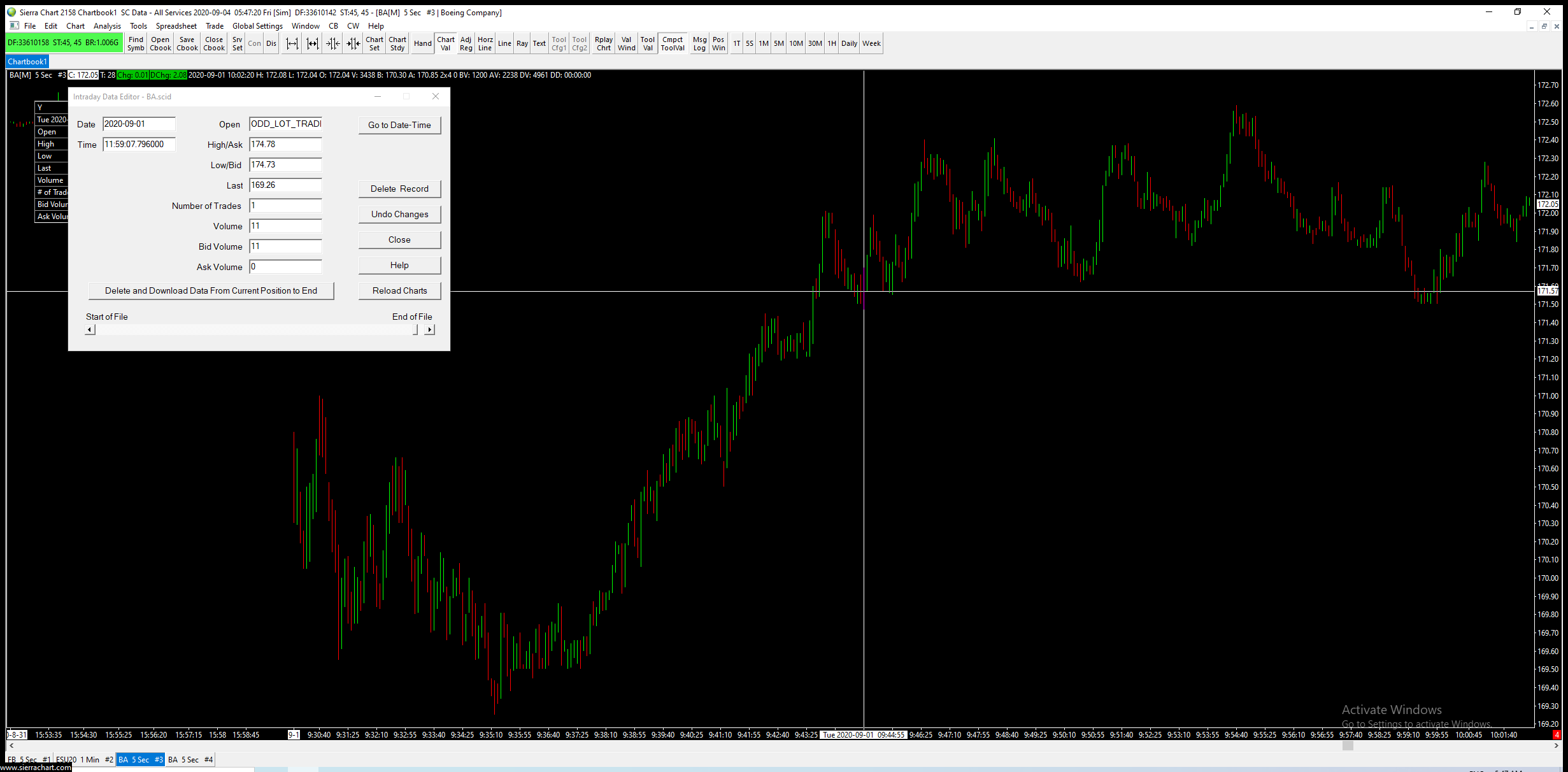The height and width of the screenshot is (772, 1568).
Task: Open the Global Settings menu
Action: click(x=257, y=26)
